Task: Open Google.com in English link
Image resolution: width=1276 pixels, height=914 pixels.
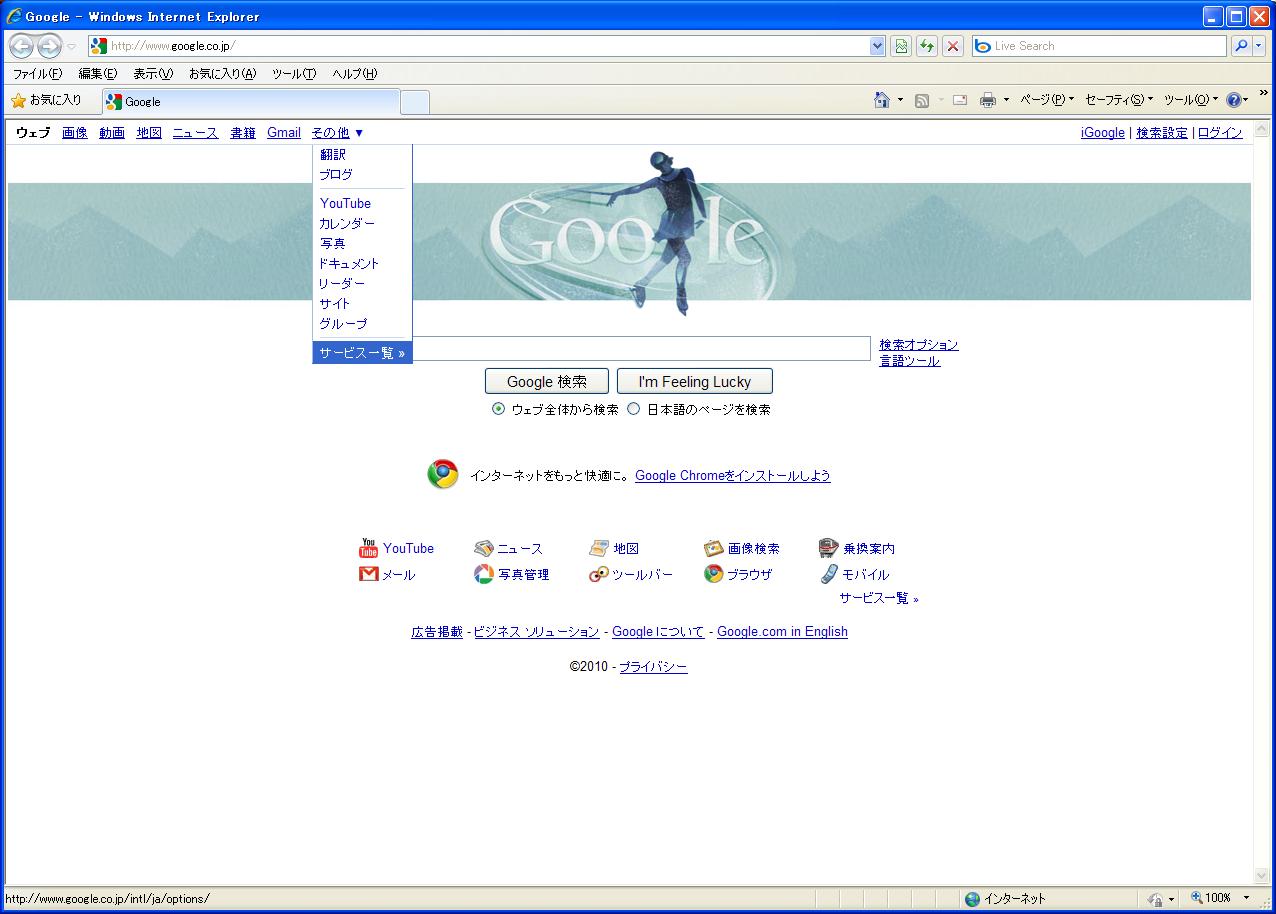Action: coord(782,631)
